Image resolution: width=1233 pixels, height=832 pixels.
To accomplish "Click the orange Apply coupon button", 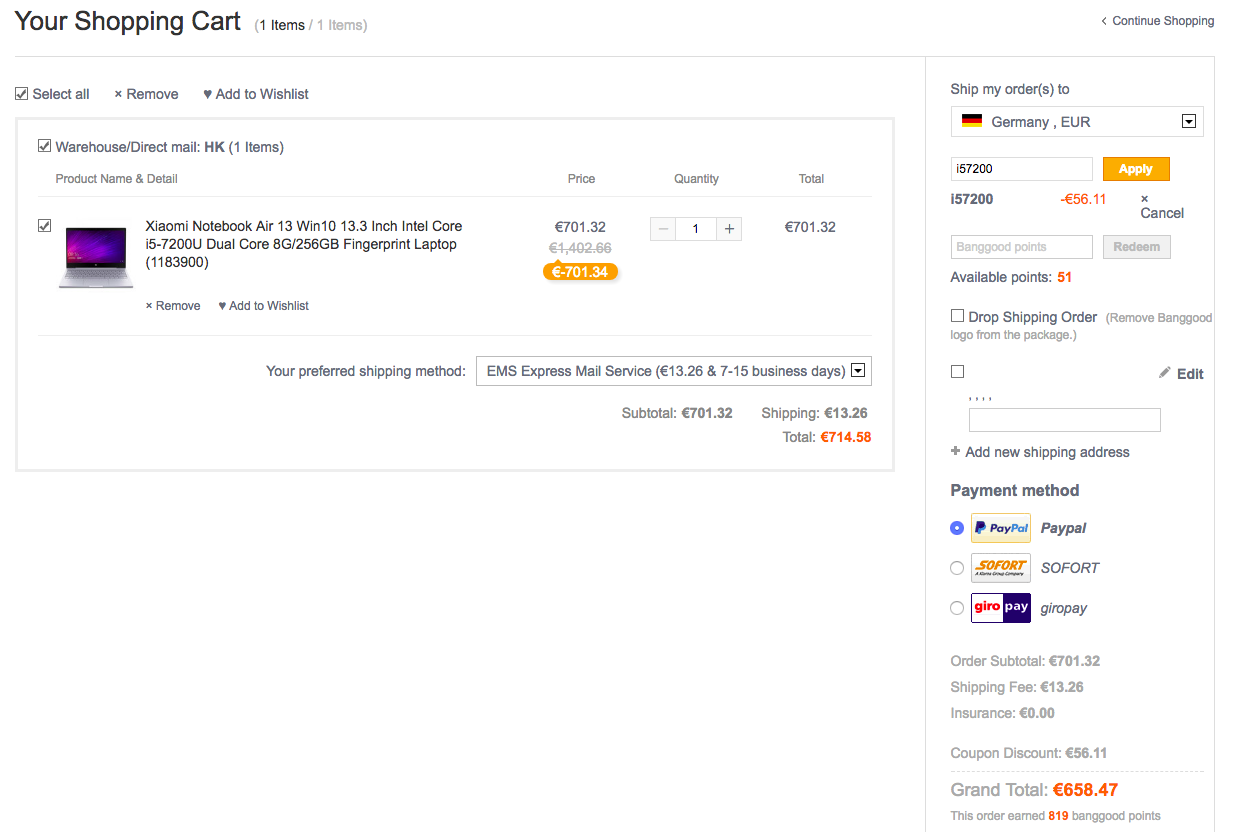I will [1136, 169].
